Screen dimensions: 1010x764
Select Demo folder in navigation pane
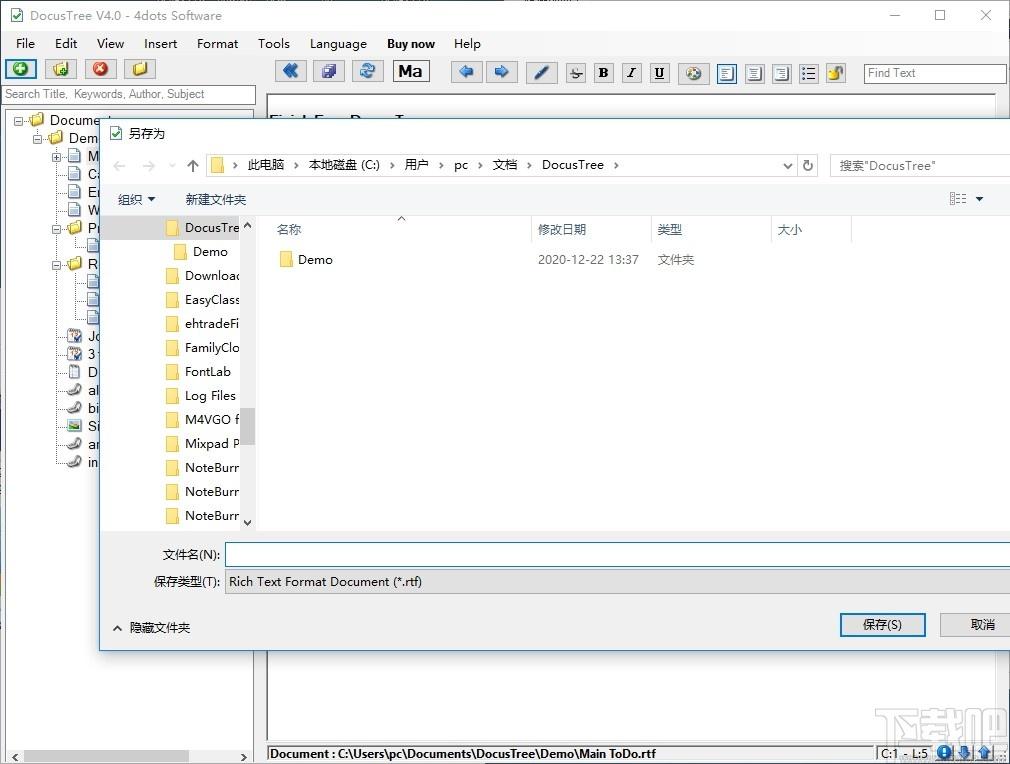pyautogui.click(x=201, y=252)
